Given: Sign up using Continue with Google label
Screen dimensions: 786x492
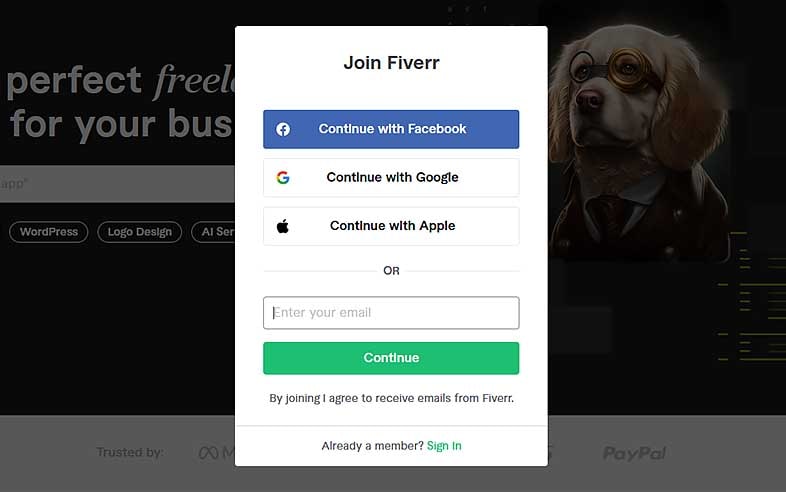Looking at the screenshot, I should pos(392,178).
